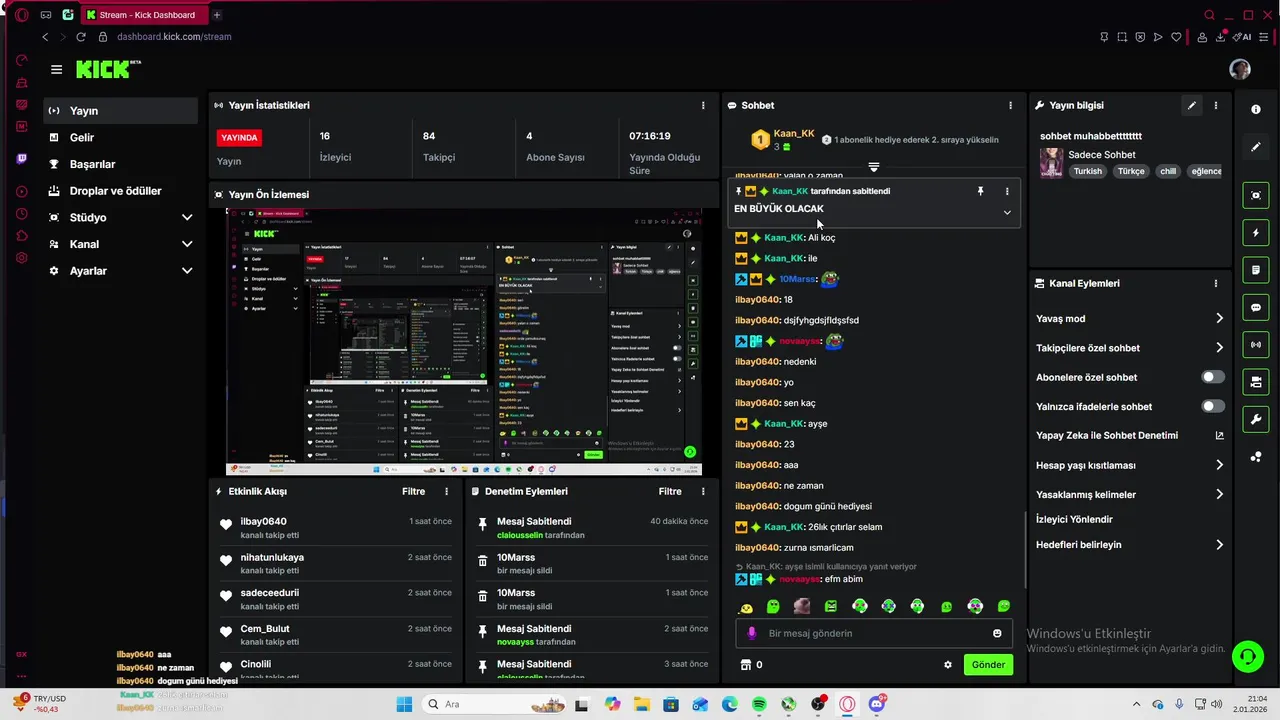The height and width of the screenshot is (720, 1280).
Task: Open Yasaklanmış kelimeler options arrow
Action: point(1219,494)
